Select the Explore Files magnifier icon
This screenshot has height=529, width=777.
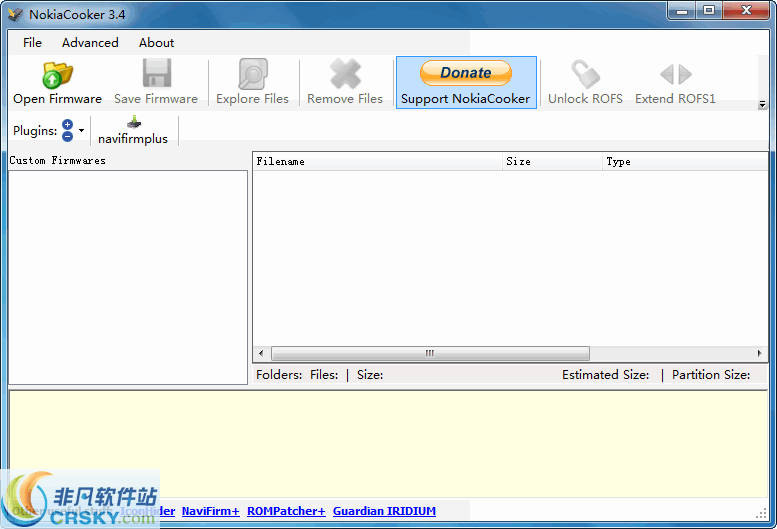coord(253,74)
